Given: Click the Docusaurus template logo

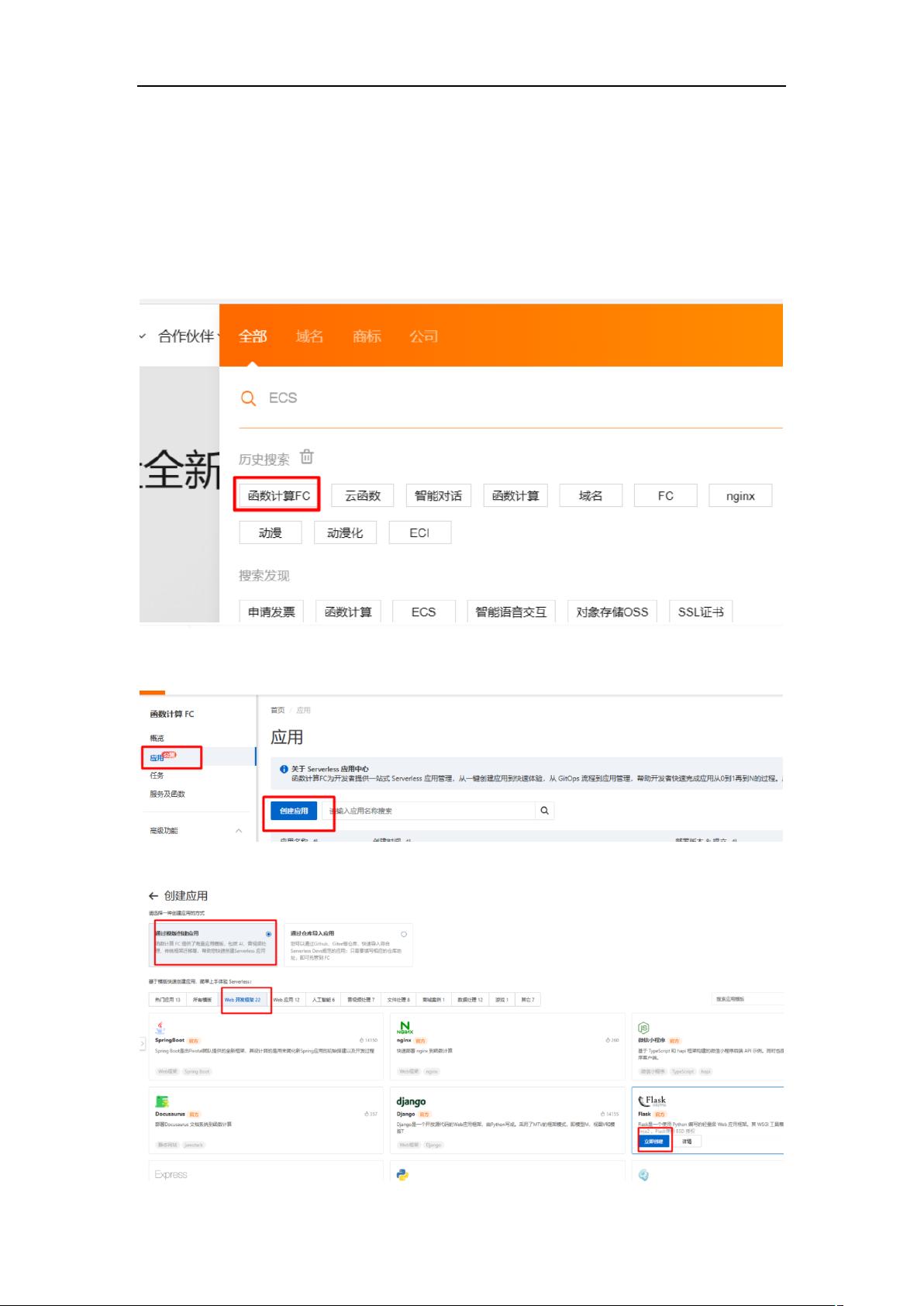Looking at the screenshot, I should pyautogui.click(x=162, y=1101).
